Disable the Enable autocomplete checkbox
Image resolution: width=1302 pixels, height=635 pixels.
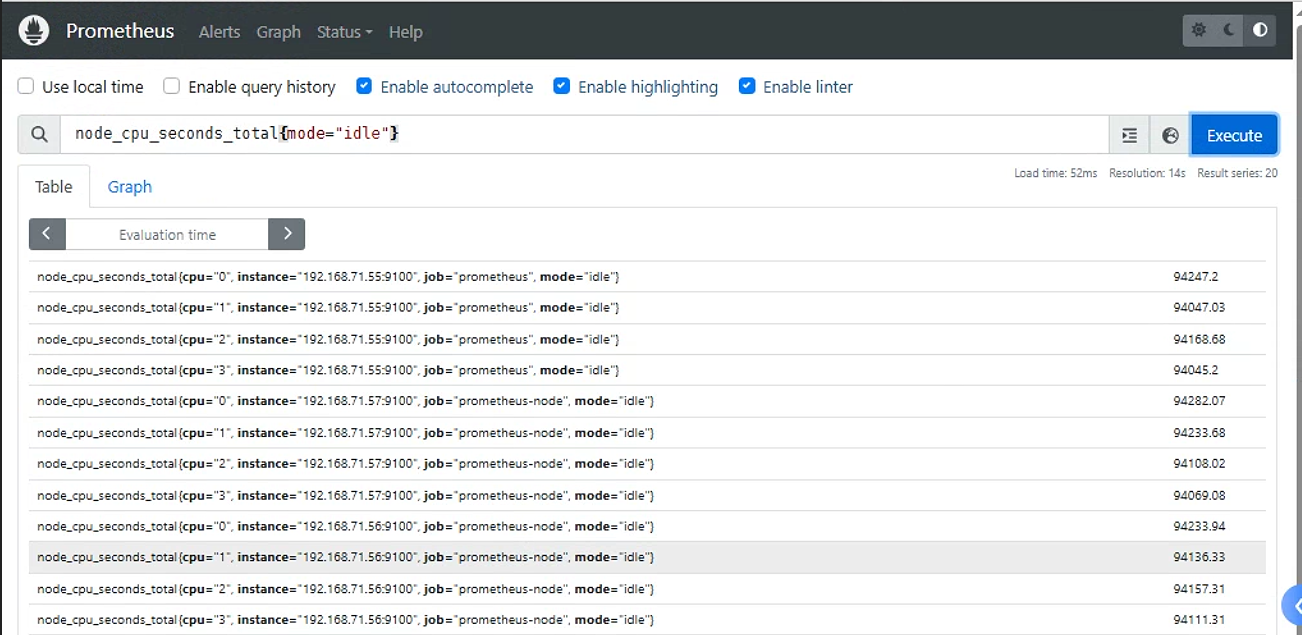pyautogui.click(x=364, y=86)
